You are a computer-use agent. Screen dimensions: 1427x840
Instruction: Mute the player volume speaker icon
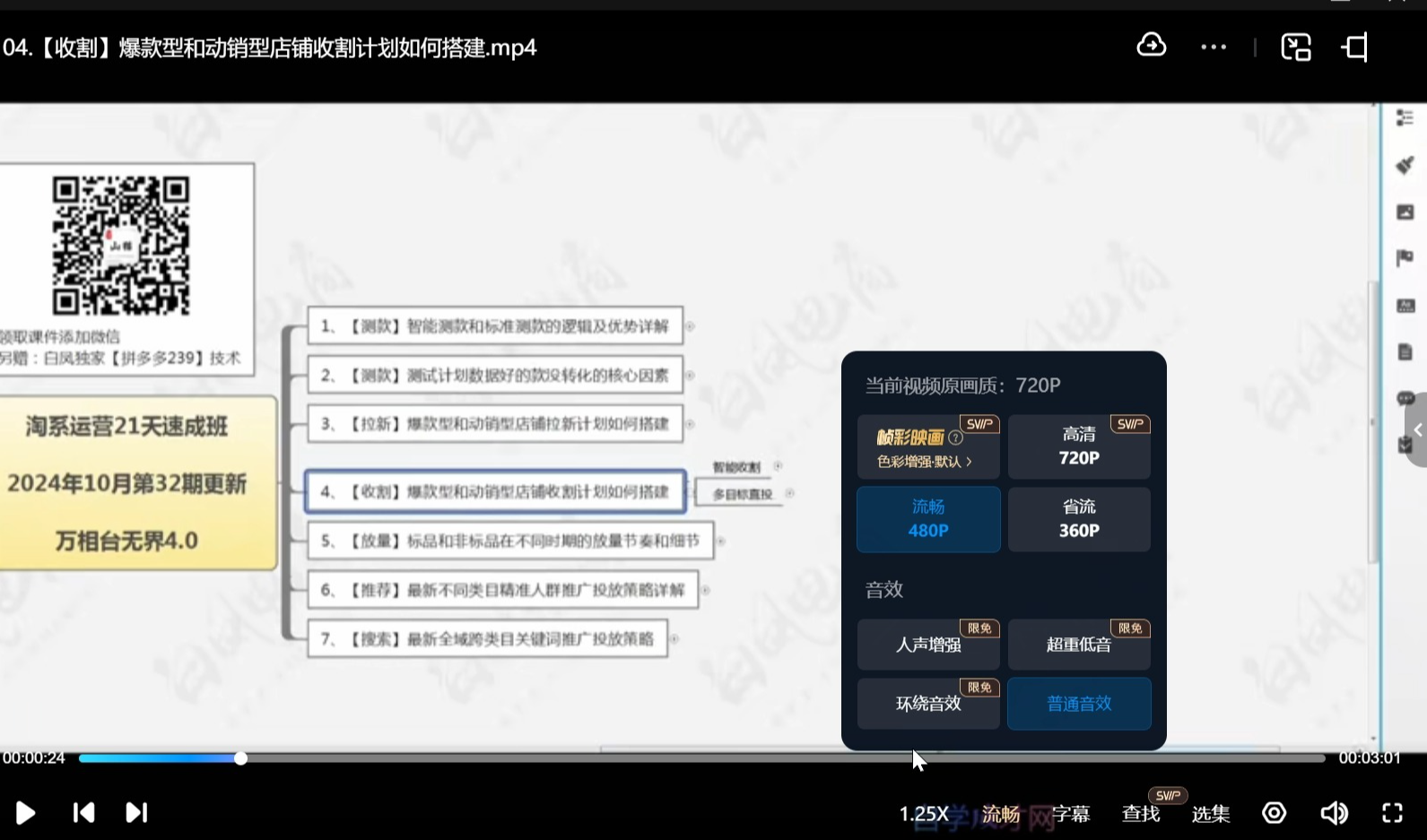[x=1334, y=813]
